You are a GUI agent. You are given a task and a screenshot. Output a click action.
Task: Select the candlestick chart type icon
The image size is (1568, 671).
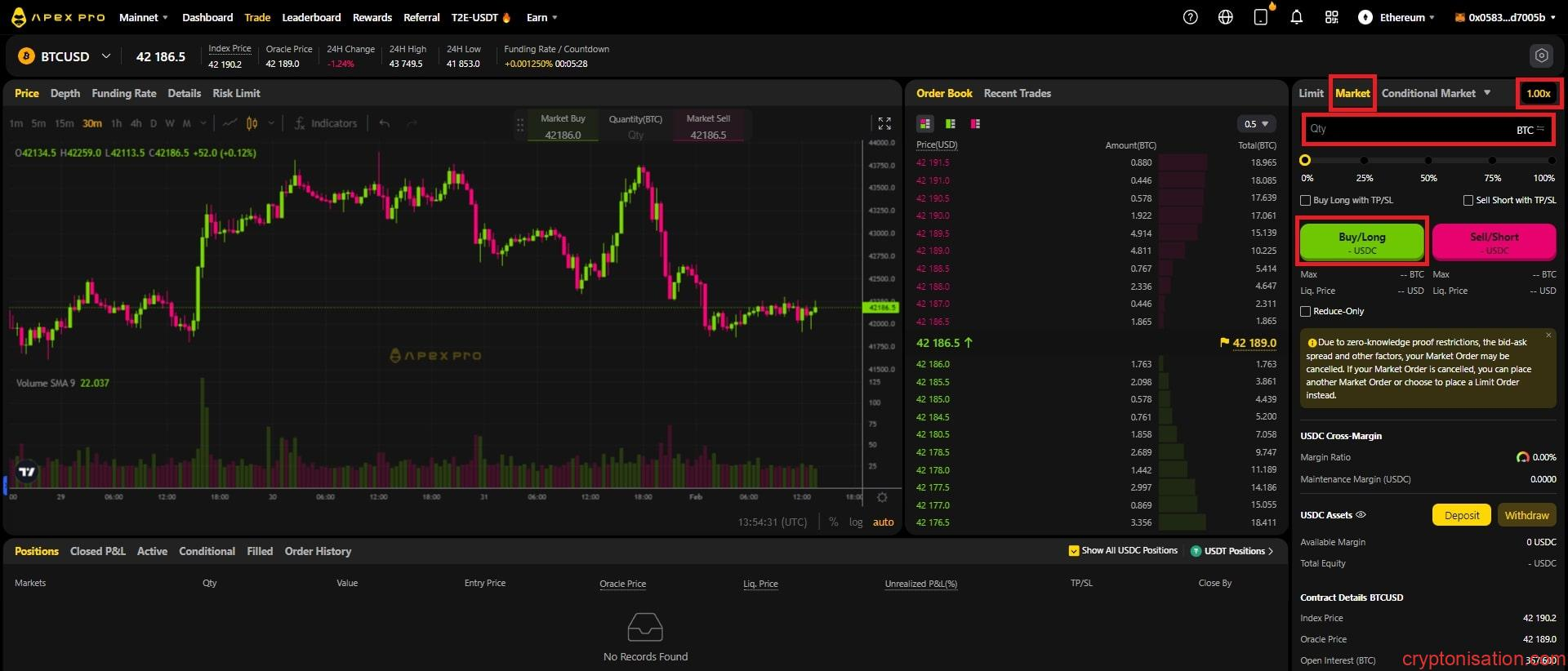point(252,123)
